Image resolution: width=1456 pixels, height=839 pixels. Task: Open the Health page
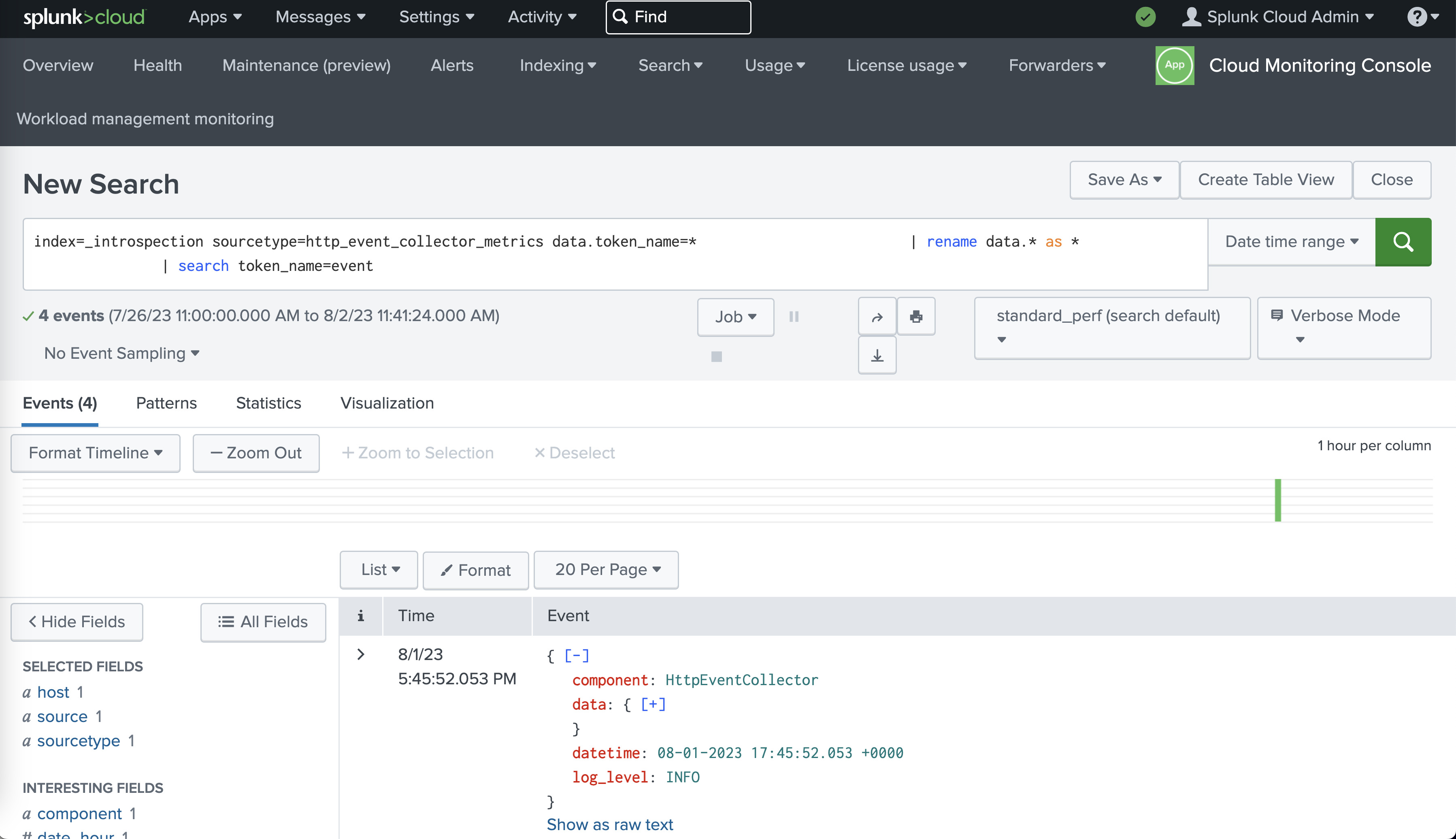pyautogui.click(x=158, y=65)
